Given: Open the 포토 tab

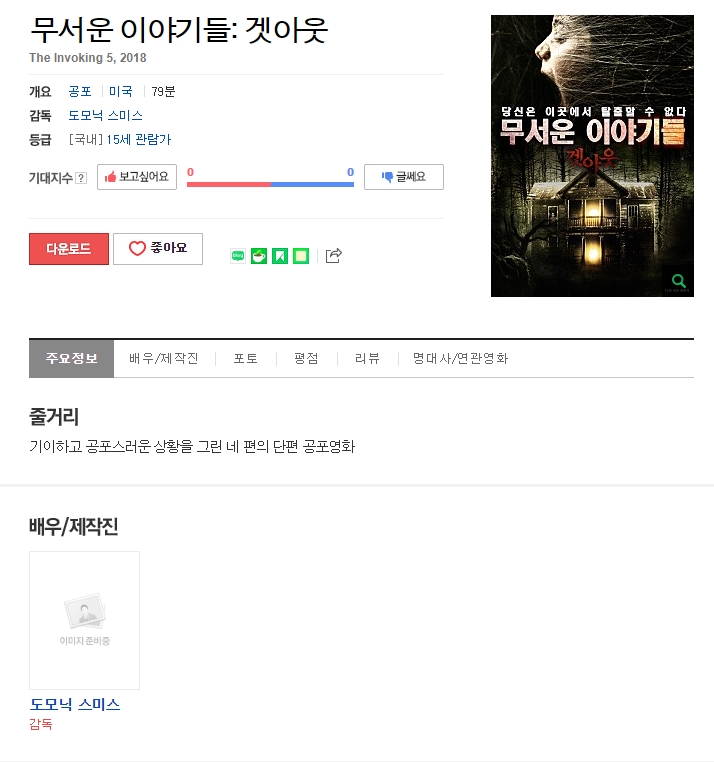Looking at the screenshot, I should [x=245, y=359].
